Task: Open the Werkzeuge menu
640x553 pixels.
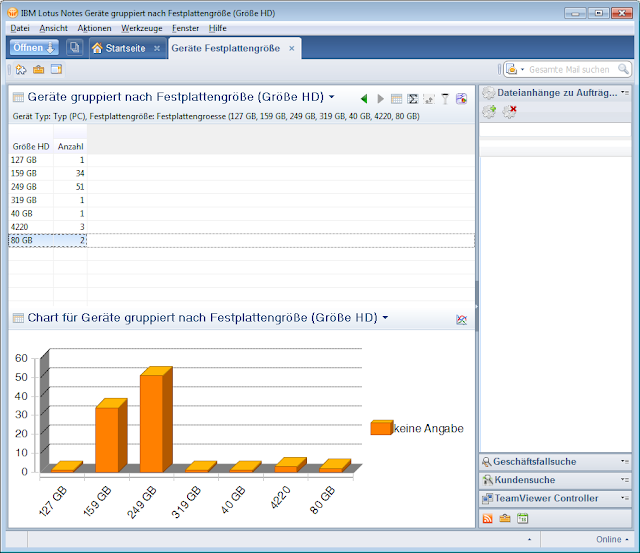Action: coord(142,28)
